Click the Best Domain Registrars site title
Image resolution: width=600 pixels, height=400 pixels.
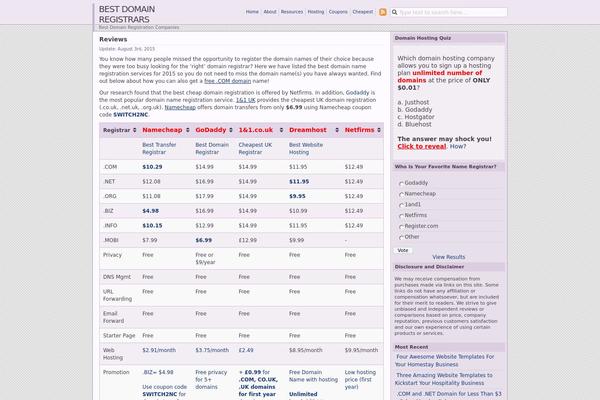(127, 14)
